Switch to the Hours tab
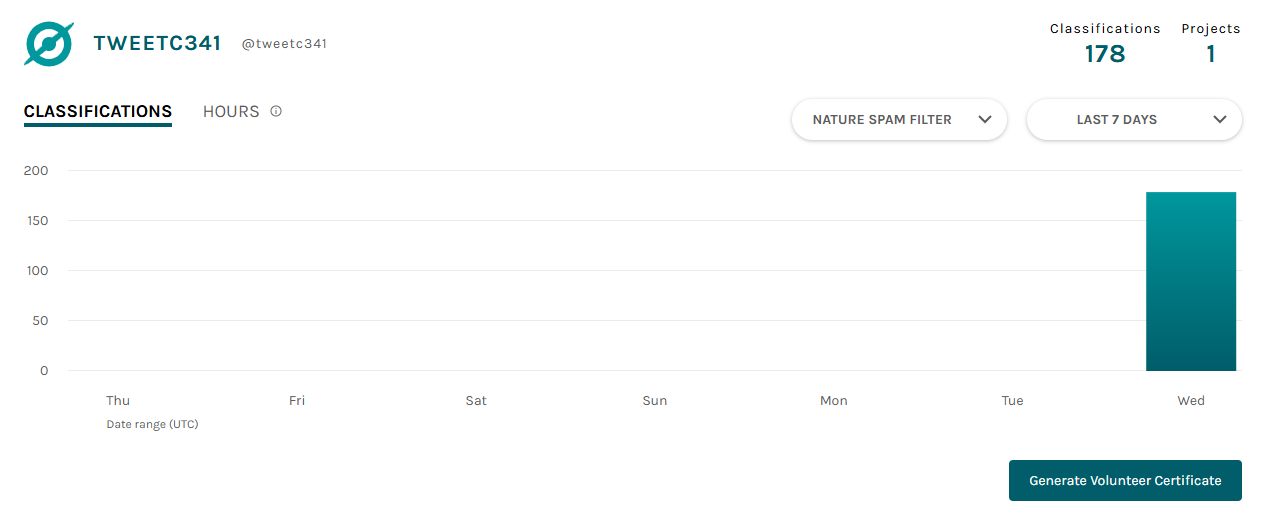Viewport: 1265px width, 511px height. click(x=231, y=111)
